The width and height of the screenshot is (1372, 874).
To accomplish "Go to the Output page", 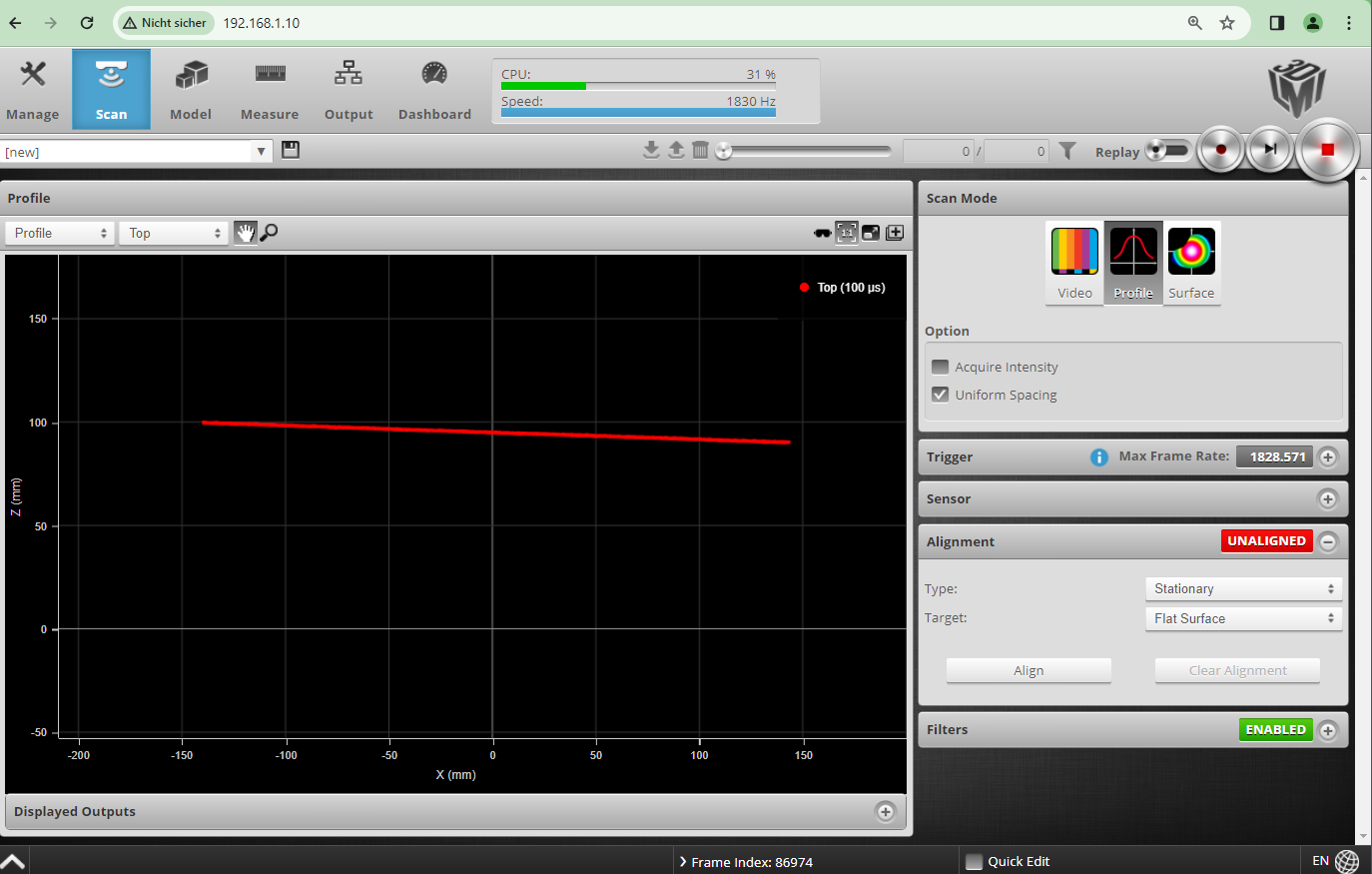I will [x=348, y=90].
